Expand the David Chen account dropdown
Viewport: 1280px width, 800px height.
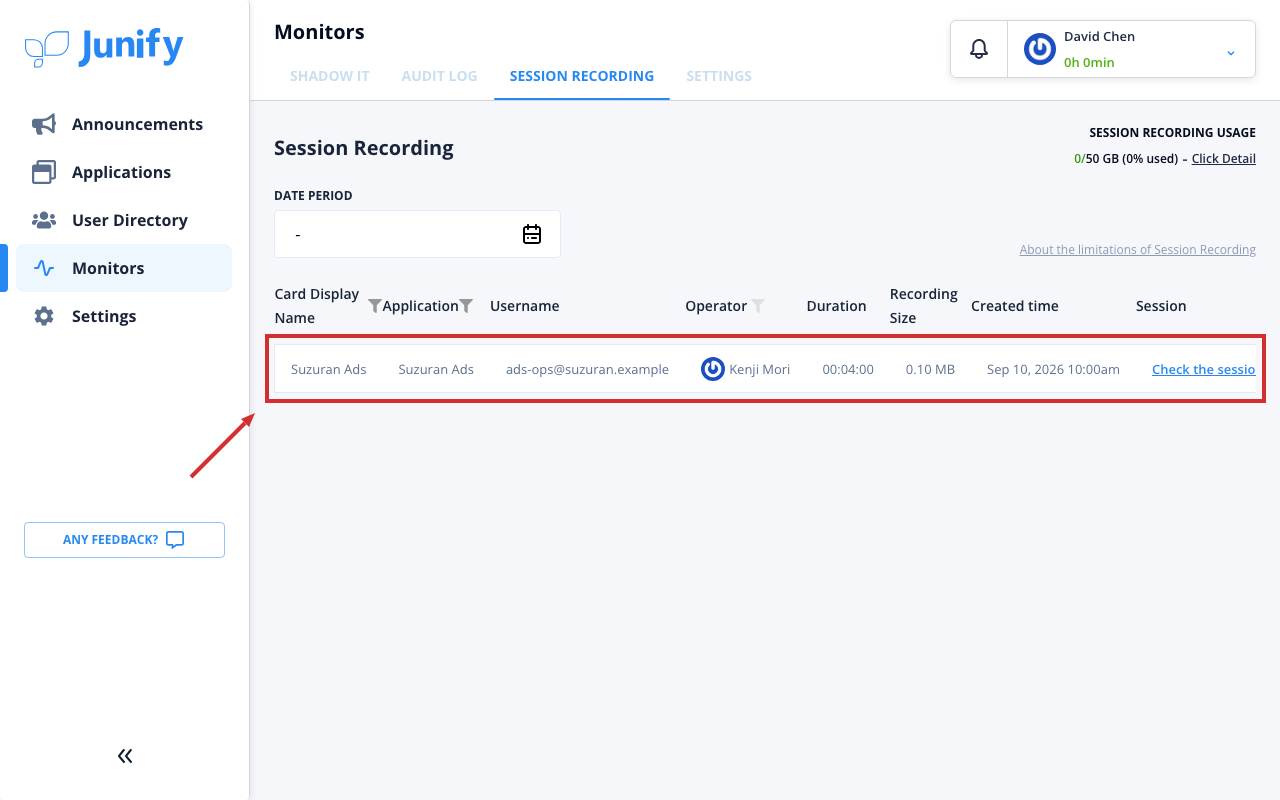(1231, 52)
